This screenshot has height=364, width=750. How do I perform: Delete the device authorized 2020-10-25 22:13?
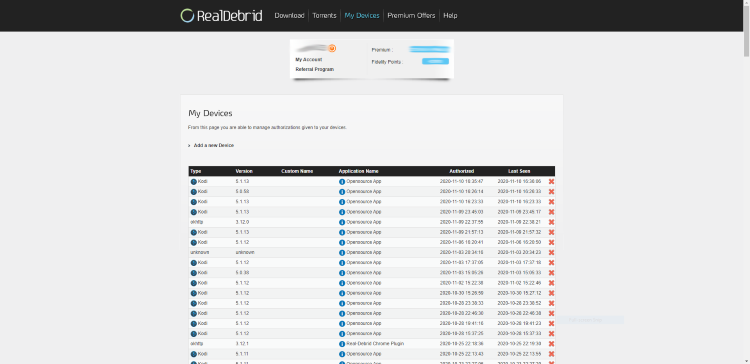551,354
